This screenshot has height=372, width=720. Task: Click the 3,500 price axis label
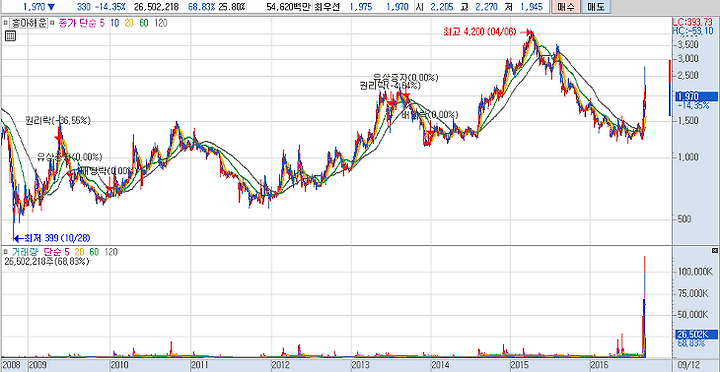[x=687, y=45]
